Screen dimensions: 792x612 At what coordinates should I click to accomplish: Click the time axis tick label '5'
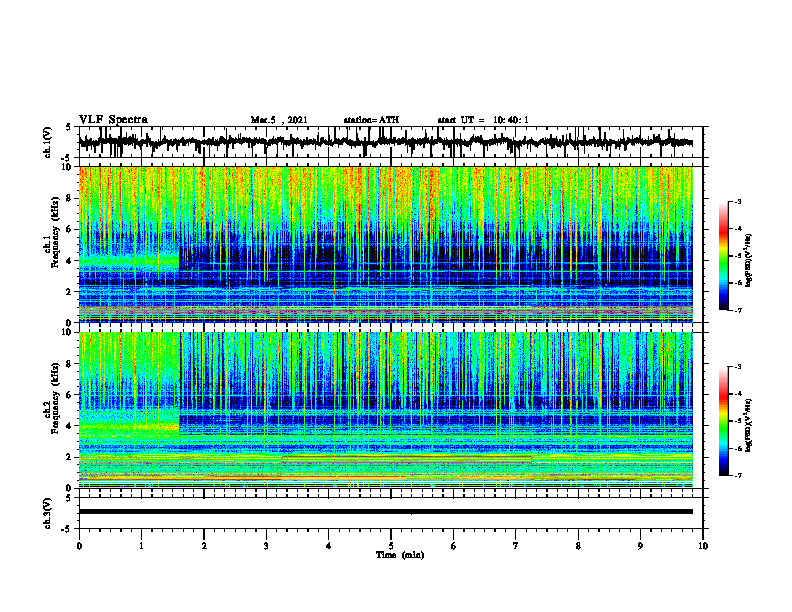391,546
